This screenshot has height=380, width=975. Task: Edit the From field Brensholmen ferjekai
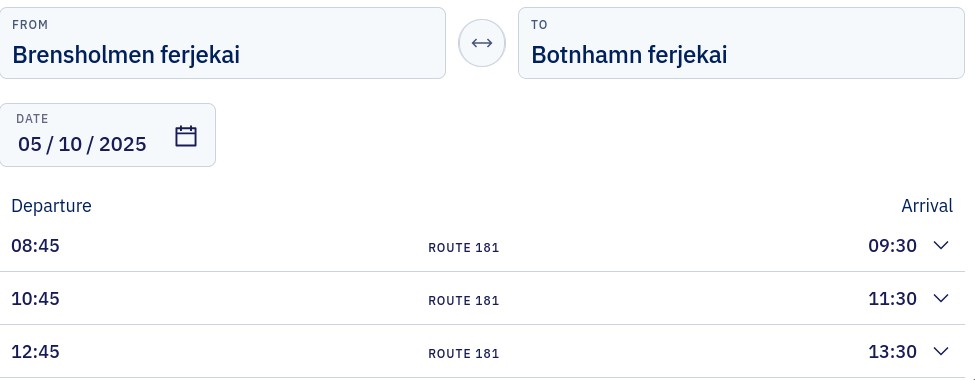tap(223, 43)
